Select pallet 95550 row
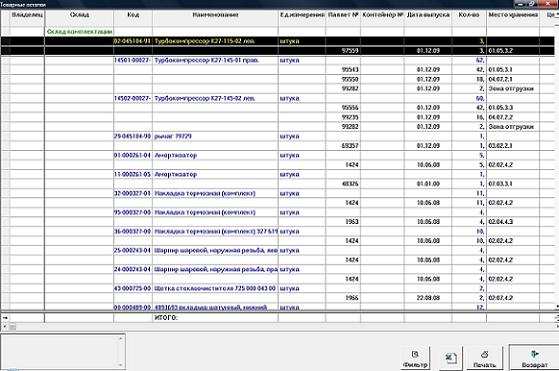 [278, 79]
